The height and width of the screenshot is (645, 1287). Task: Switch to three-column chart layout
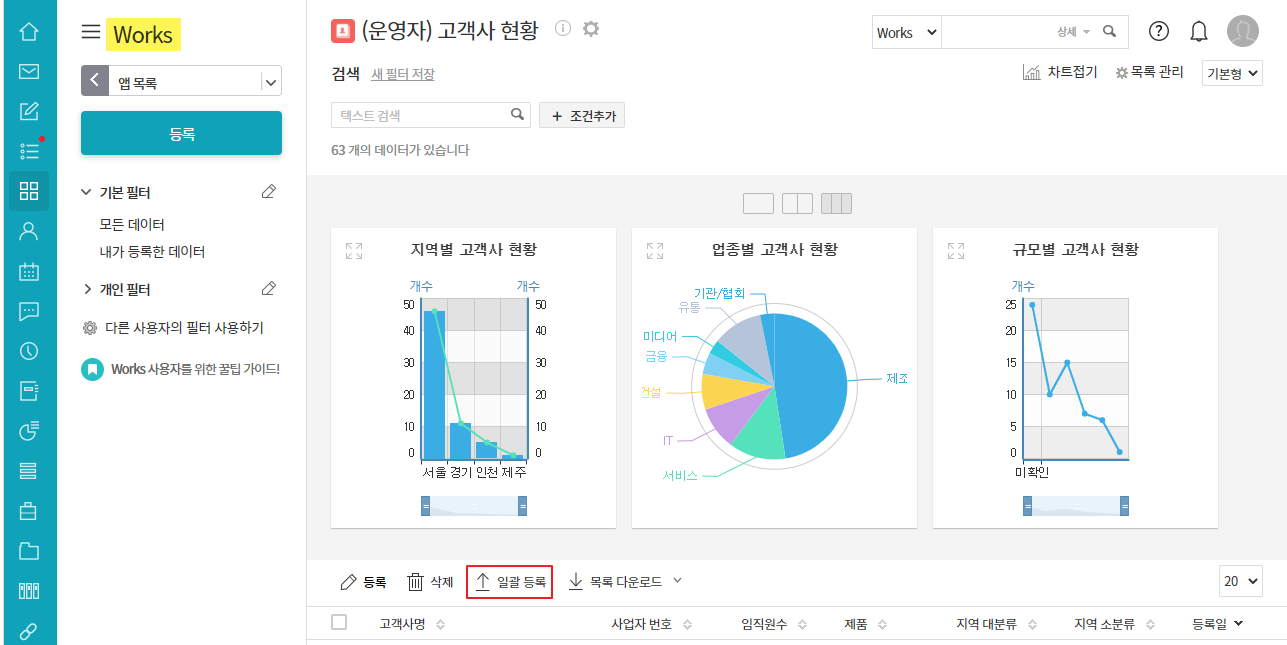pos(836,204)
